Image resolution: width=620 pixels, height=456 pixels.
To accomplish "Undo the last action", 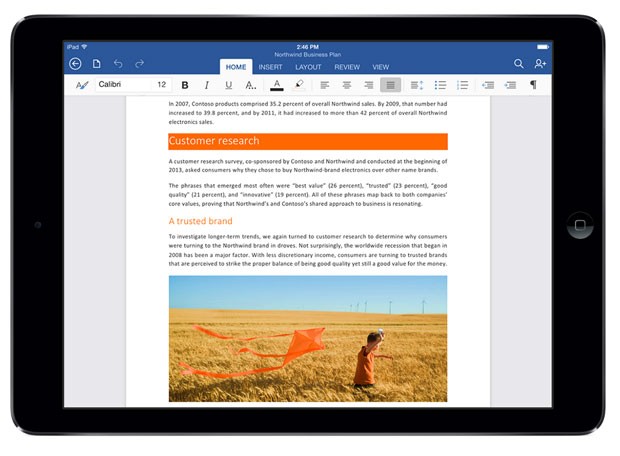I will (x=118, y=64).
